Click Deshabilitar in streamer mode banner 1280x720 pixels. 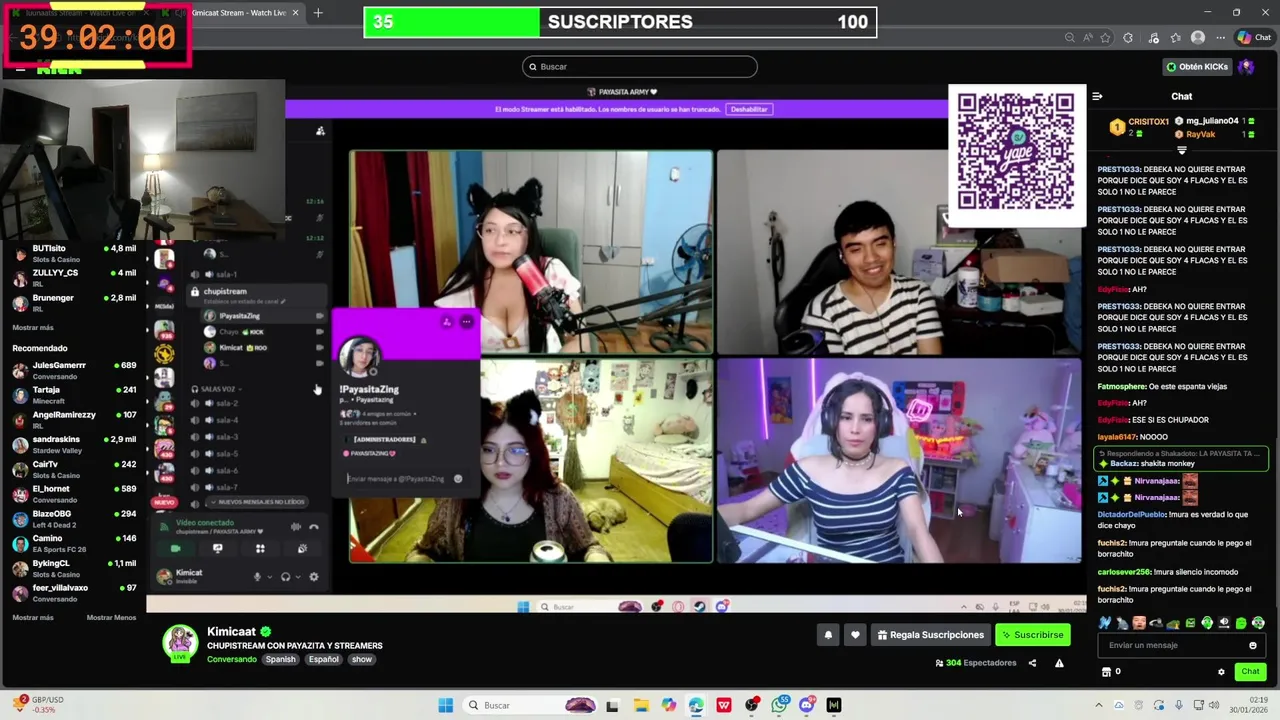click(748, 109)
